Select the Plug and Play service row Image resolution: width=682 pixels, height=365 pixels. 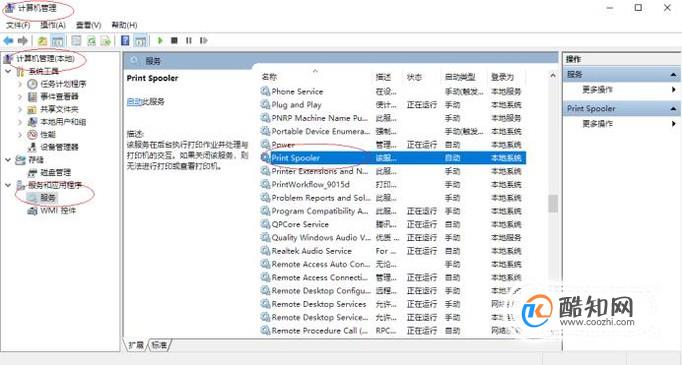pos(393,105)
